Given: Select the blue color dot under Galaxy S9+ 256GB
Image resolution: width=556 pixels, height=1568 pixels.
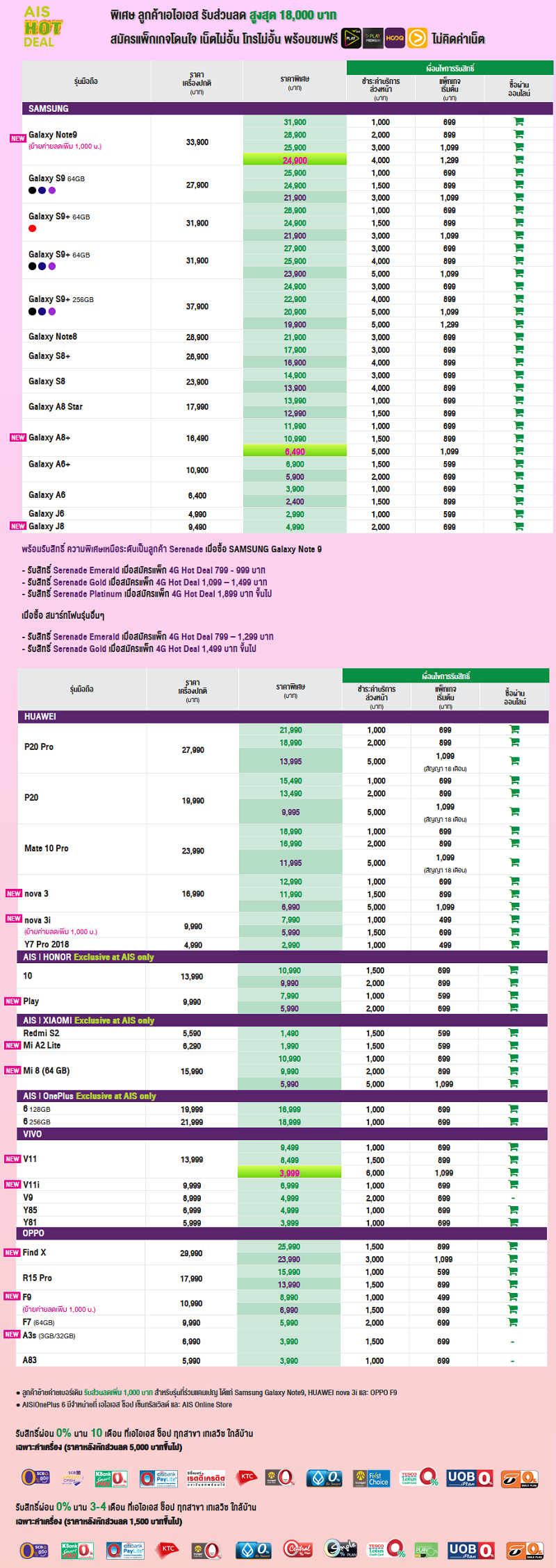Looking at the screenshot, I should (x=42, y=311).
